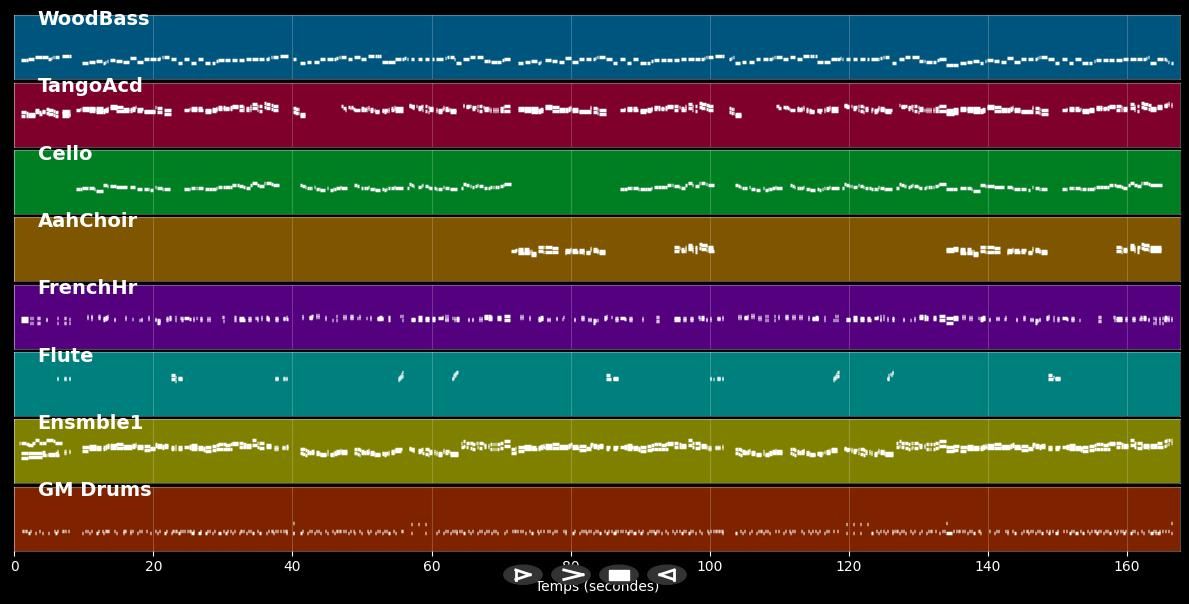Choose the AahChoir track label
This screenshot has width=1189, height=604.
(x=87, y=221)
